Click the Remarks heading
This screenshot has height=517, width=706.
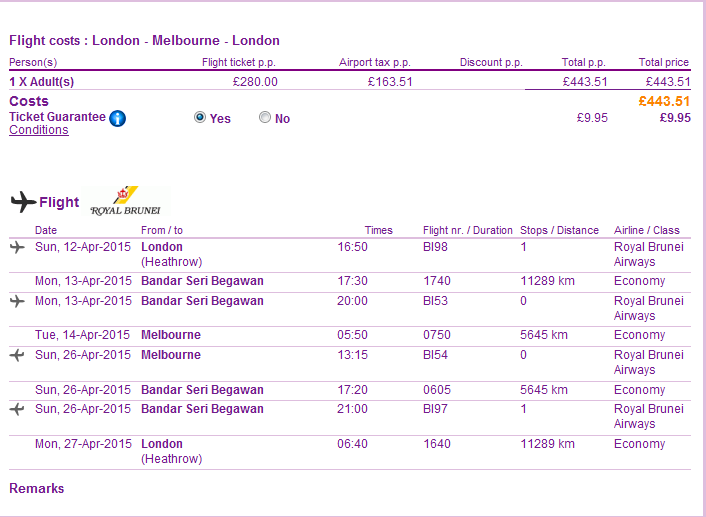(x=37, y=489)
